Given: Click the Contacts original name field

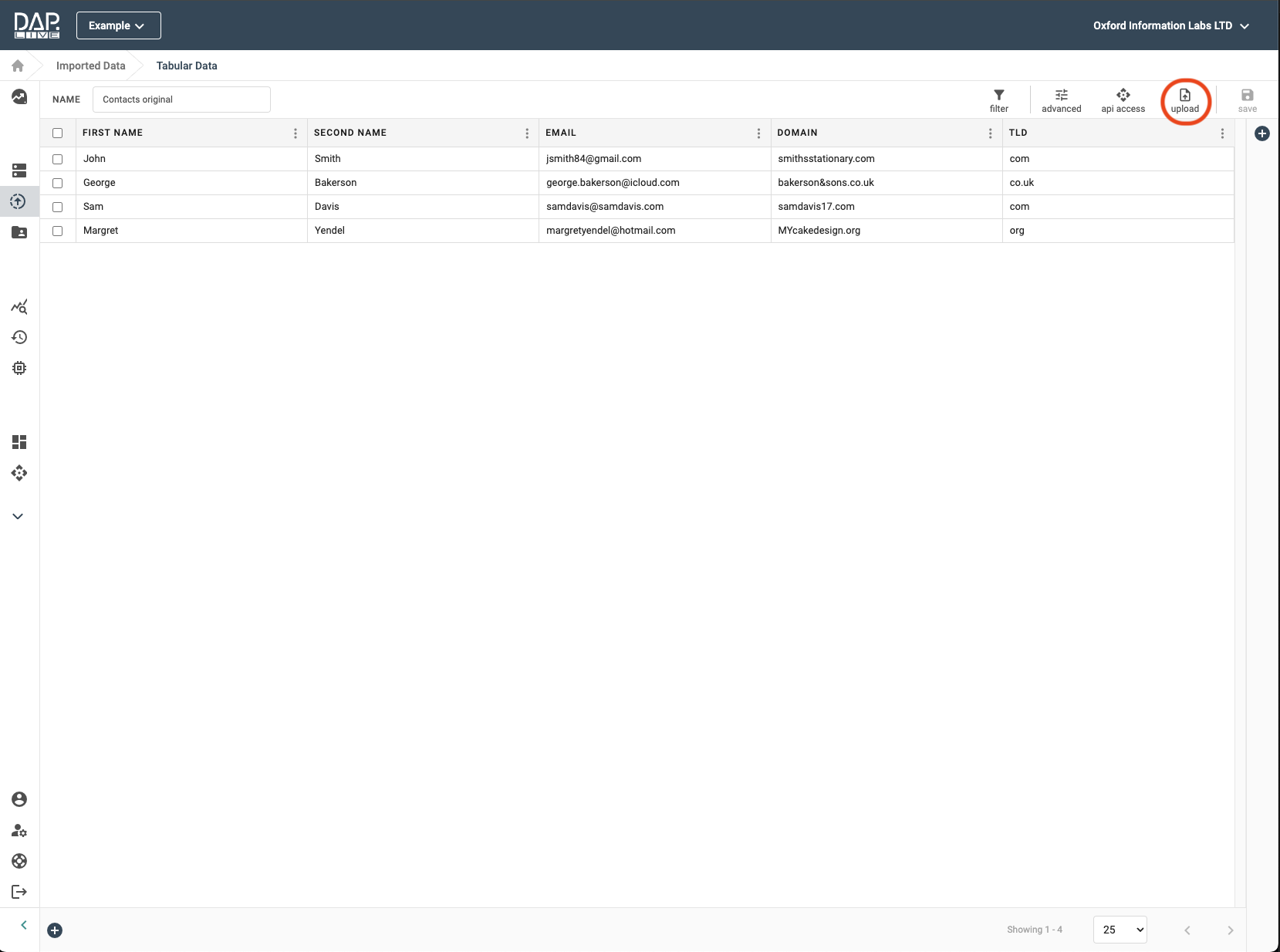Looking at the screenshot, I should pos(181,100).
